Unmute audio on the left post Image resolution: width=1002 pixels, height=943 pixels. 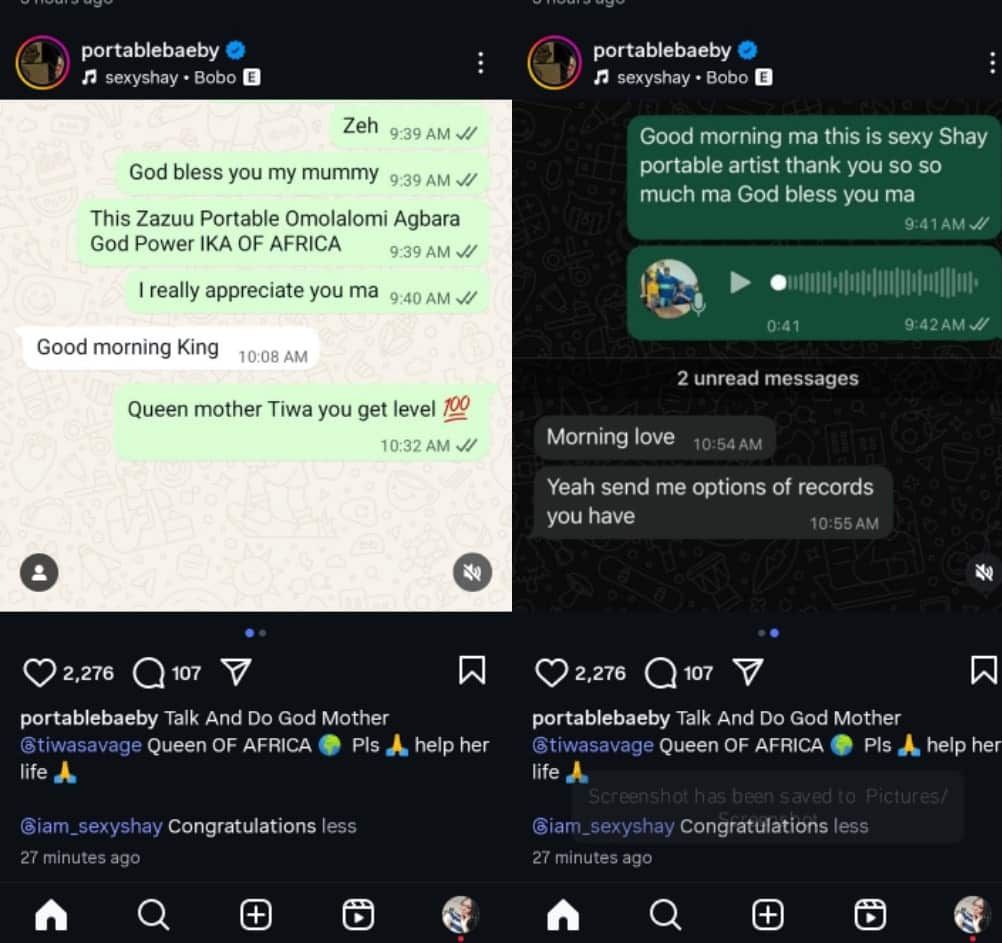point(472,572)
